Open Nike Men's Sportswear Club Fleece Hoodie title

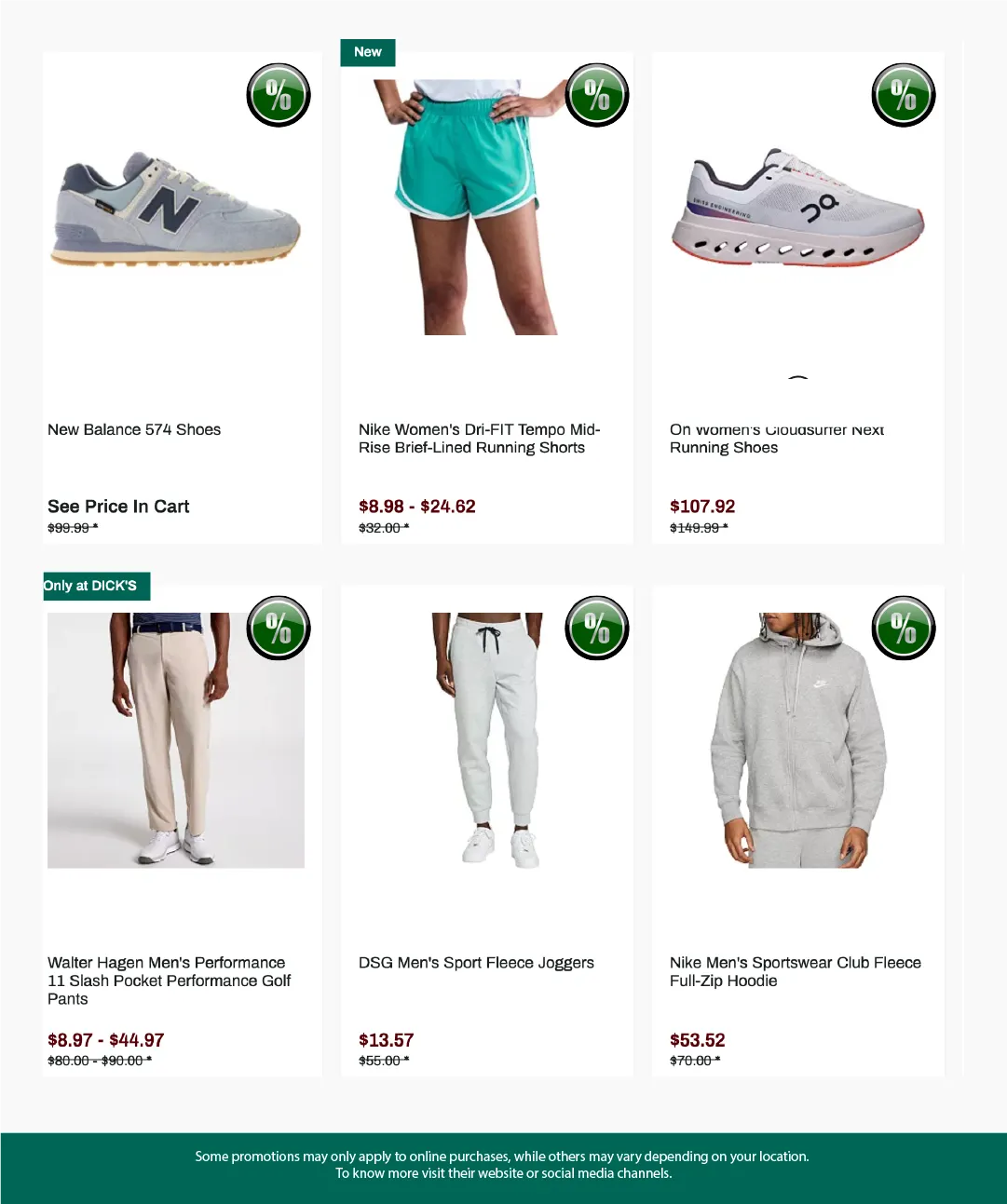point(796,971)
